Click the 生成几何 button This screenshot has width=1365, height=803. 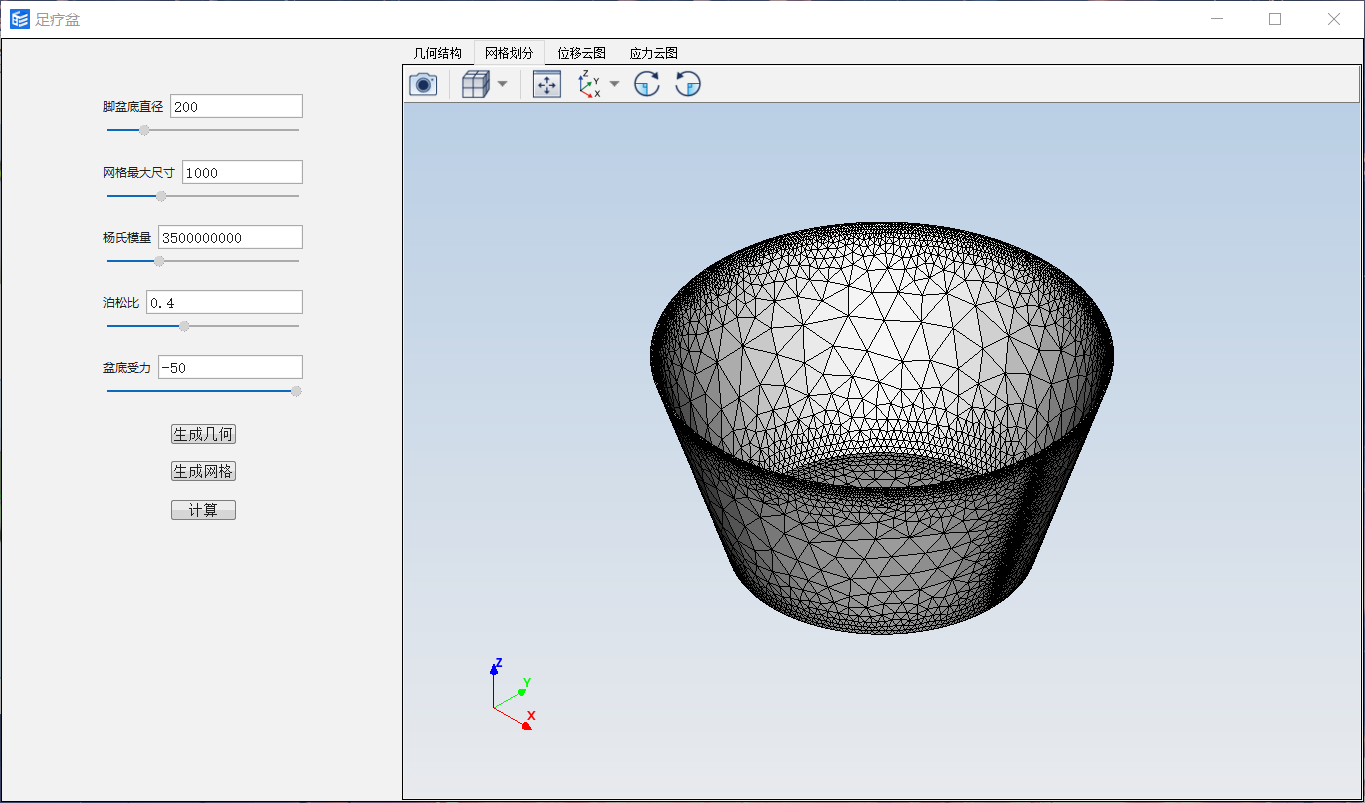point(203,434)
